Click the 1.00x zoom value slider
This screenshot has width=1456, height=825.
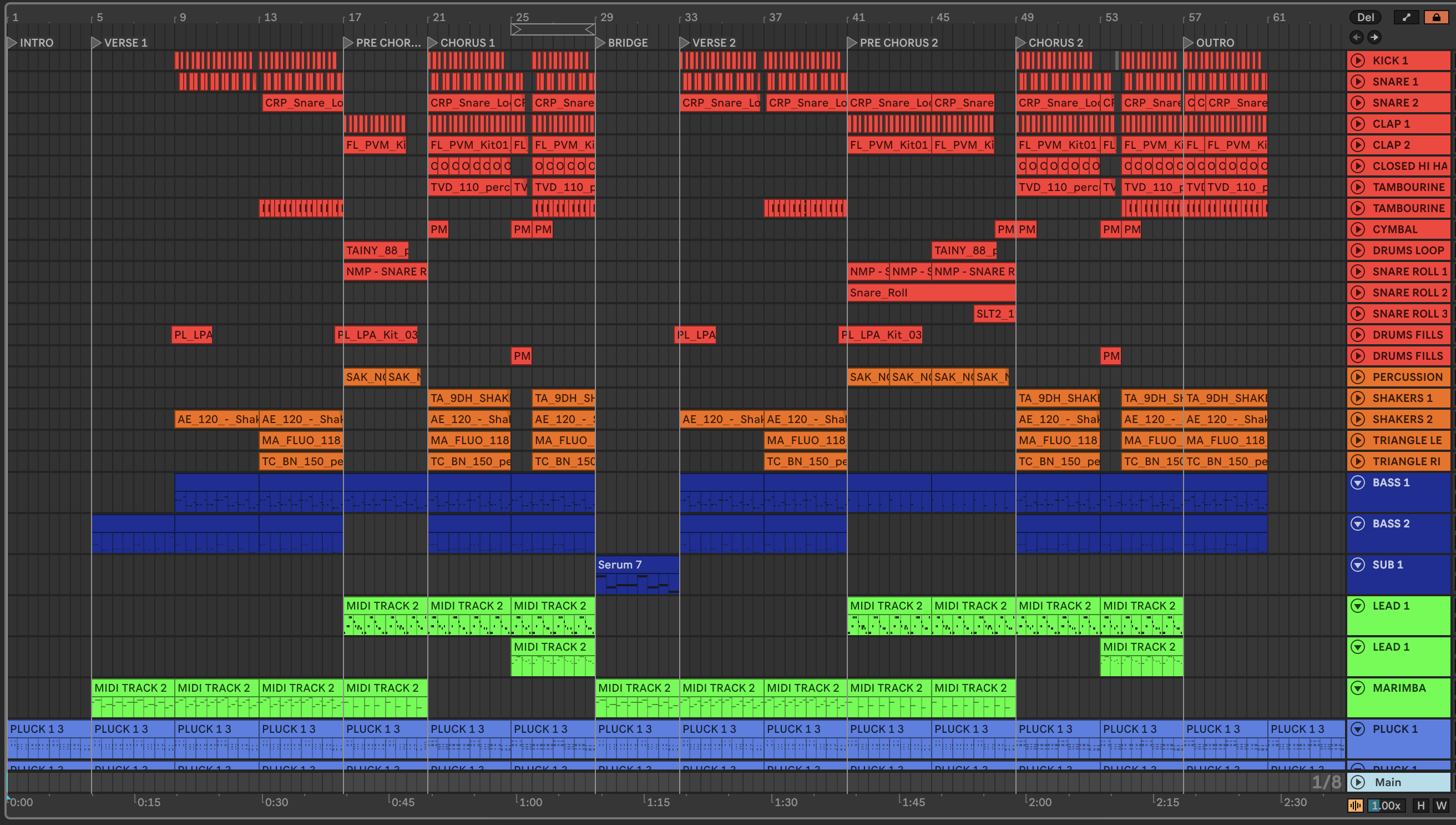click(1386, 805)
